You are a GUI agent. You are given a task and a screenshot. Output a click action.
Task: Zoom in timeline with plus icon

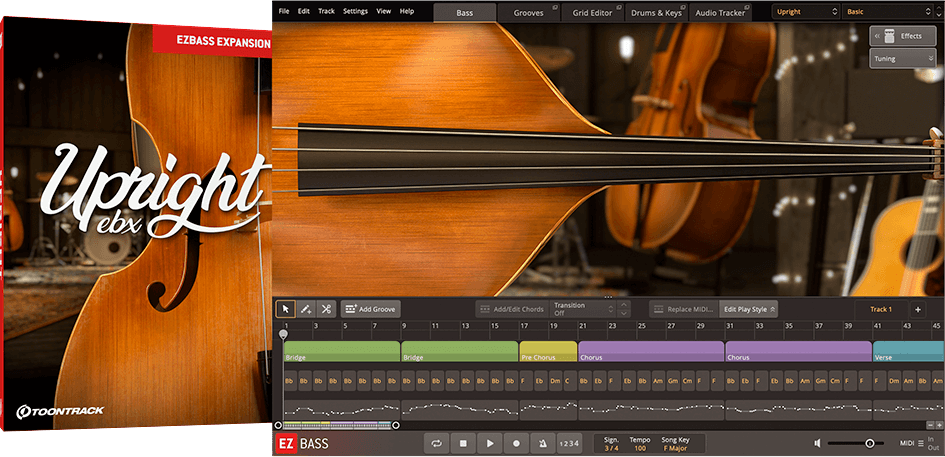940,425
